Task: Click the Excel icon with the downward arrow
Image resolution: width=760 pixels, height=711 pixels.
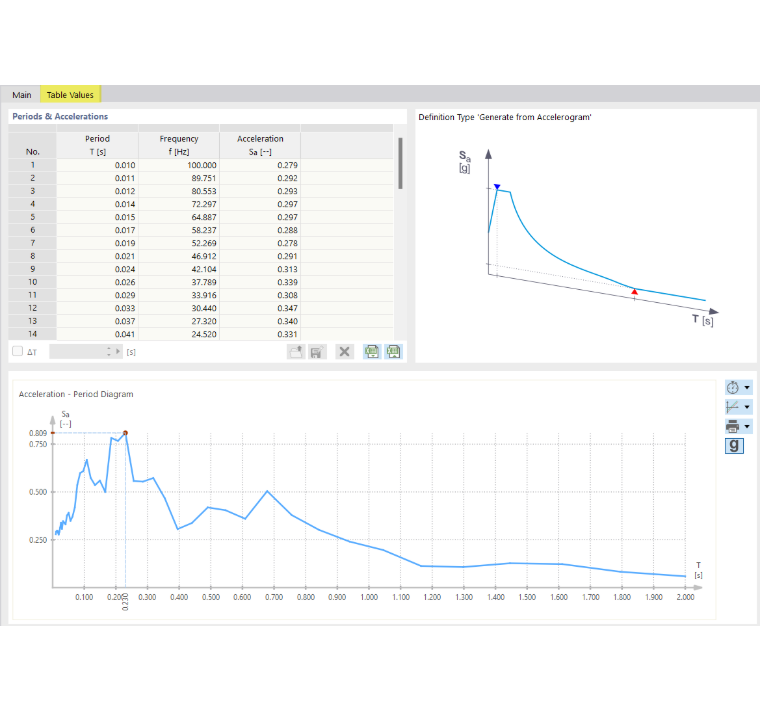Action: [372, 352]
